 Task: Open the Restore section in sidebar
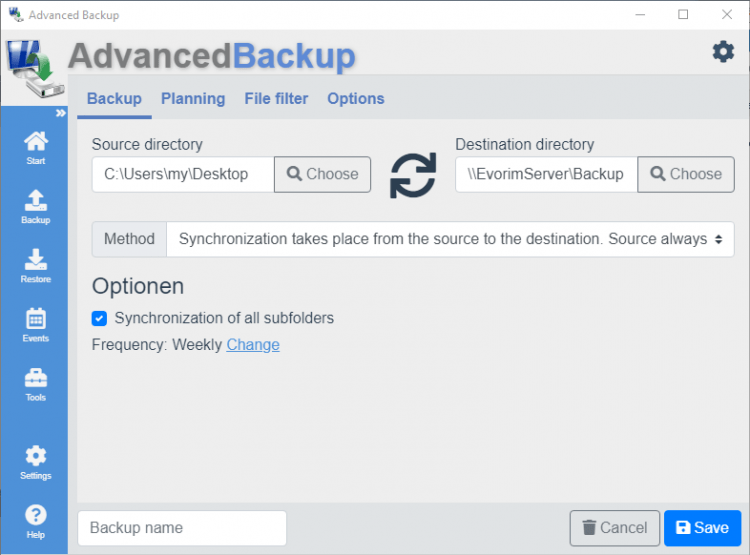[35, 266]
